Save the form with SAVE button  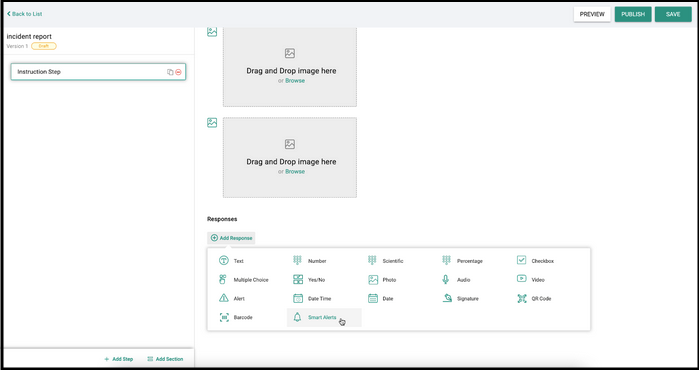click(673, 14)
